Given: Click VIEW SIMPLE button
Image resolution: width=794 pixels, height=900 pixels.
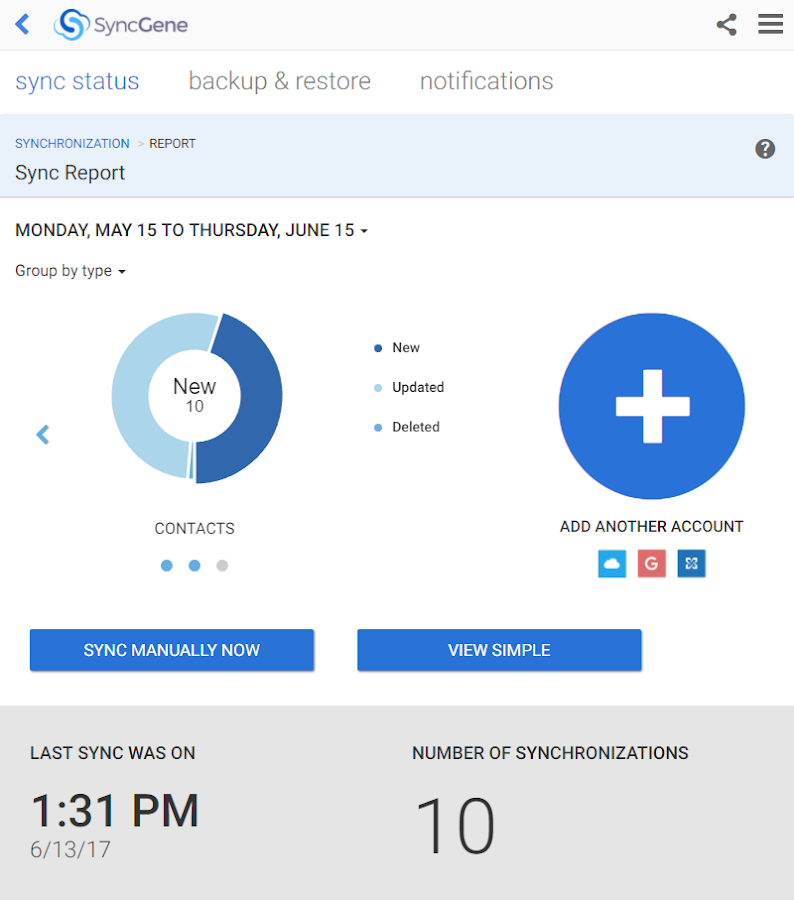Looking at the screenshot, I should point(499,650).
